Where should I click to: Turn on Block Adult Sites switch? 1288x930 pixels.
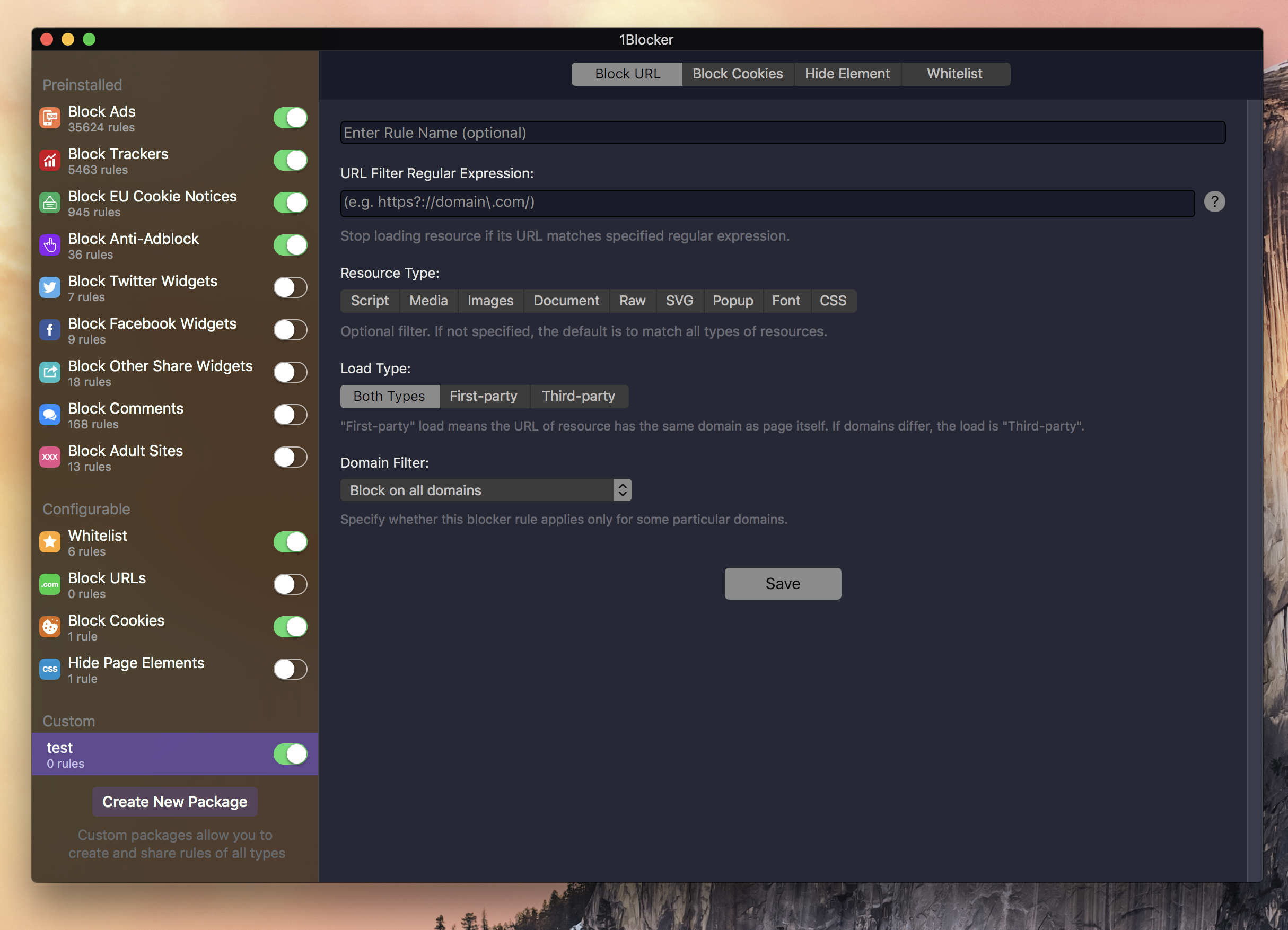point(290,457)
